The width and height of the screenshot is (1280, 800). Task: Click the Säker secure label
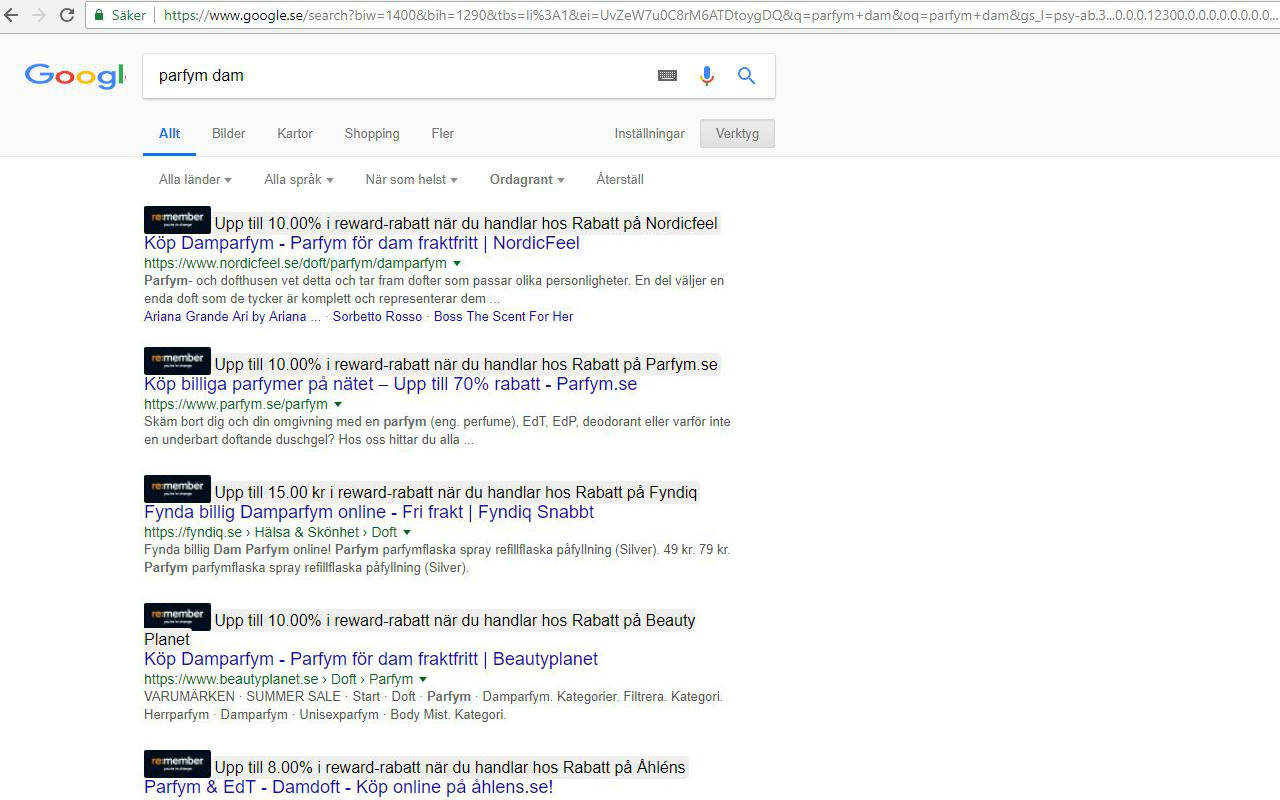pyautogui.click(x=128, y=15)
